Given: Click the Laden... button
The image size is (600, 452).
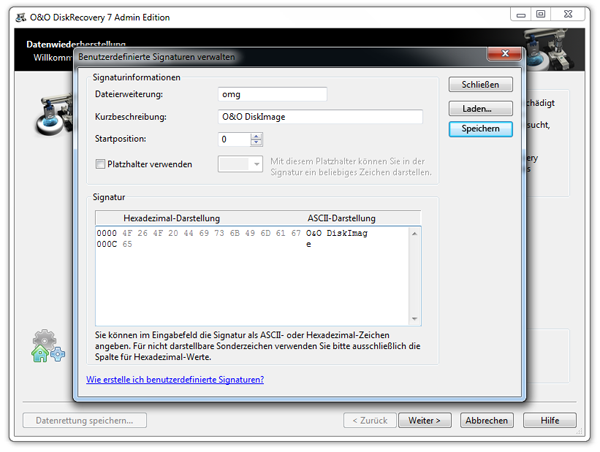Looking at the screenshot, I should coord(480,109).
